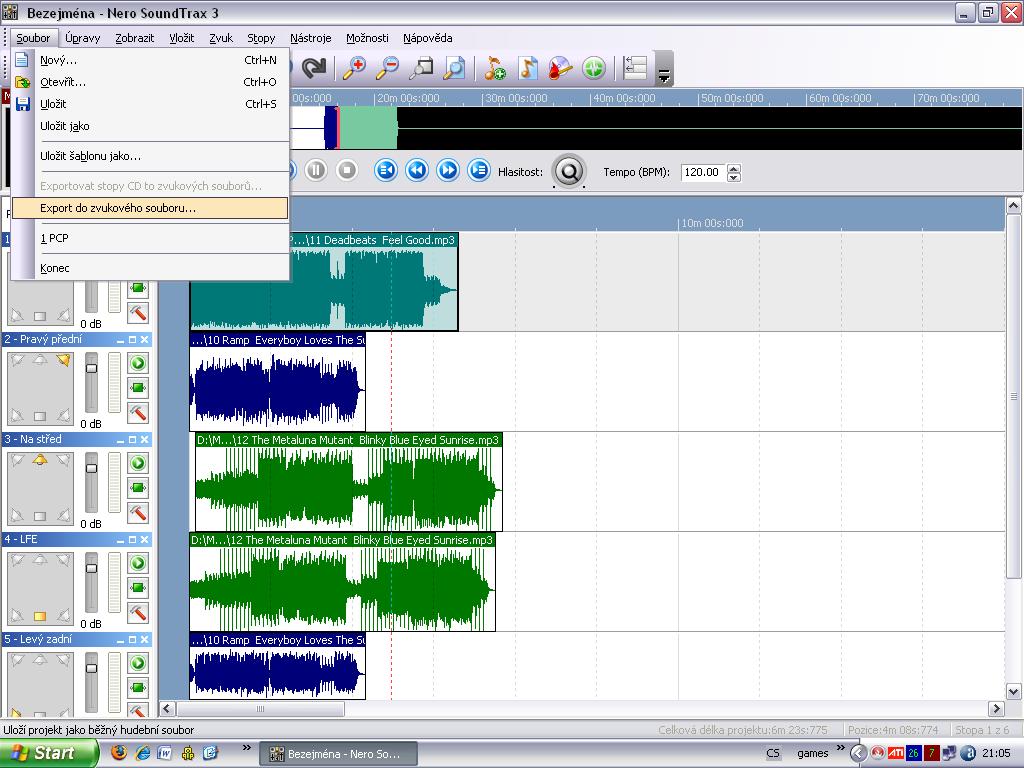Open recent project 1 PCP
Image resolution: width=1024 pixels, height=768 pixels.
point(150,238)
